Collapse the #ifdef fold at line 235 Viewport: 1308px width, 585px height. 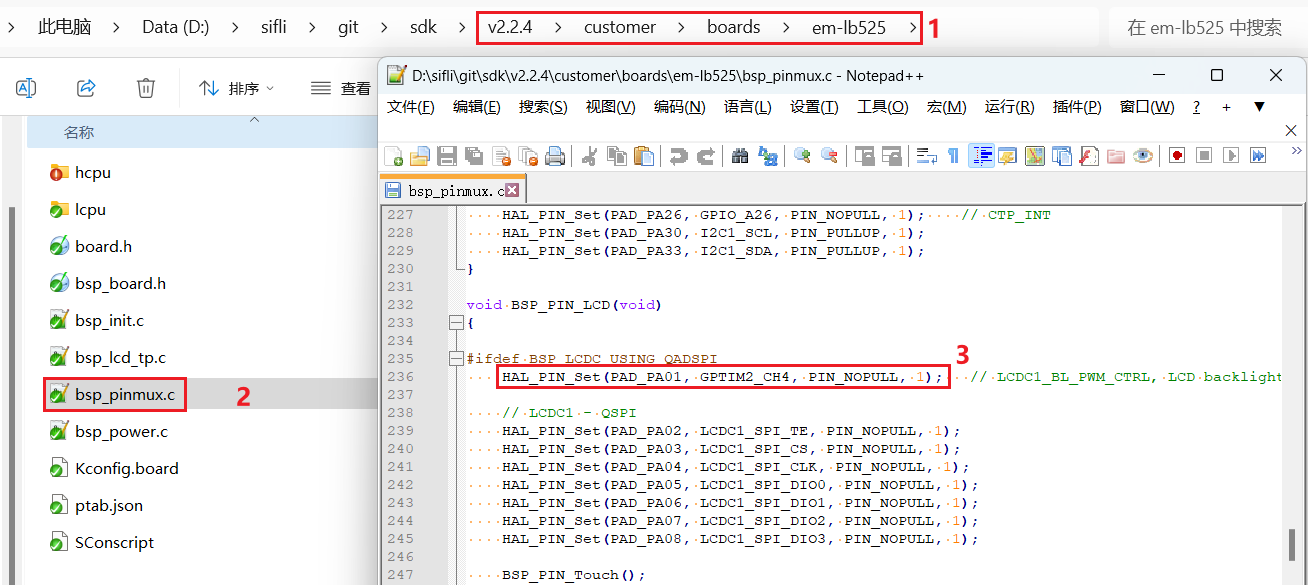pyautogui.click(x=456, y=359)
